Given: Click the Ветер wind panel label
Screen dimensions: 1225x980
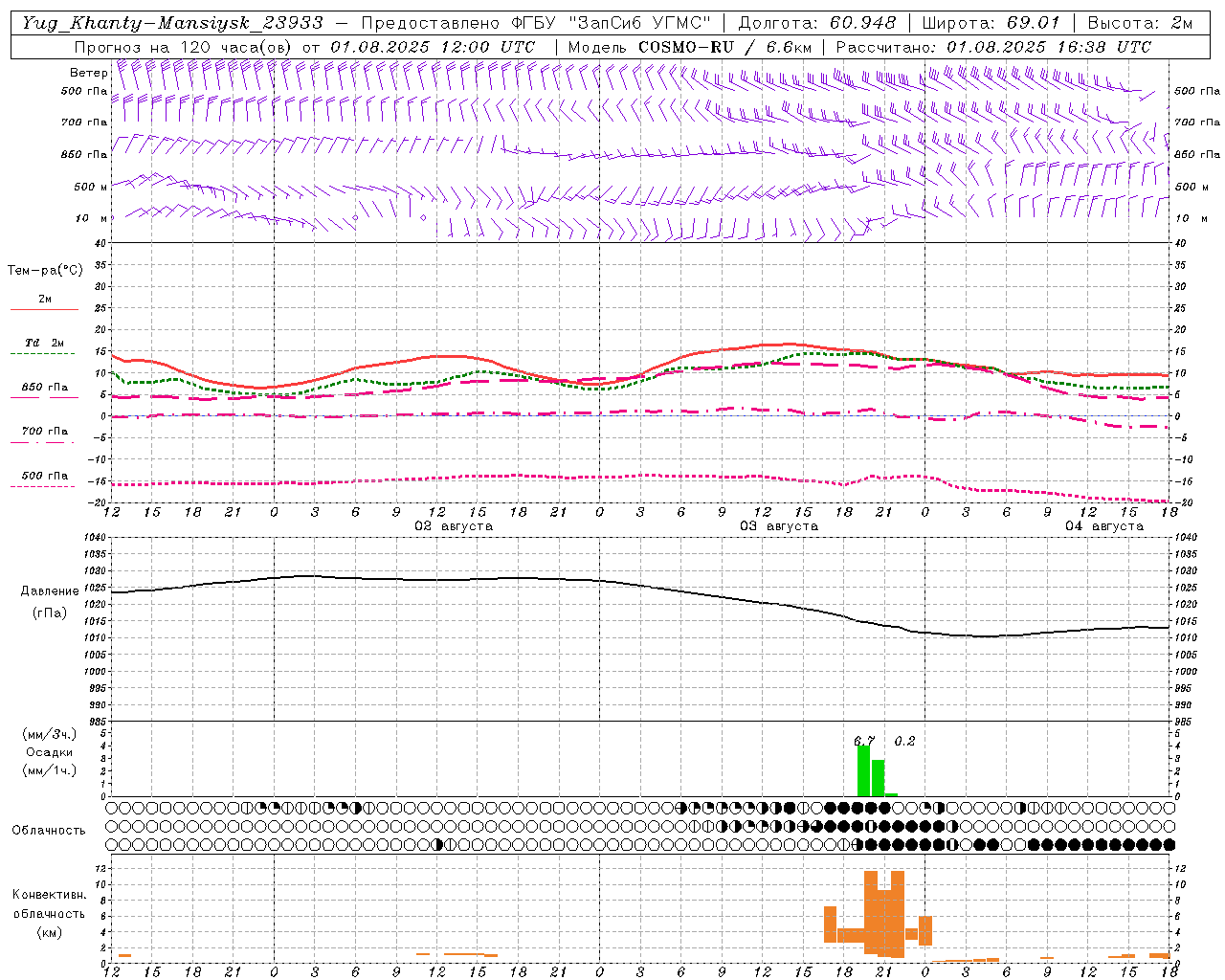Looking at the screenshot, I should (88, 73).
